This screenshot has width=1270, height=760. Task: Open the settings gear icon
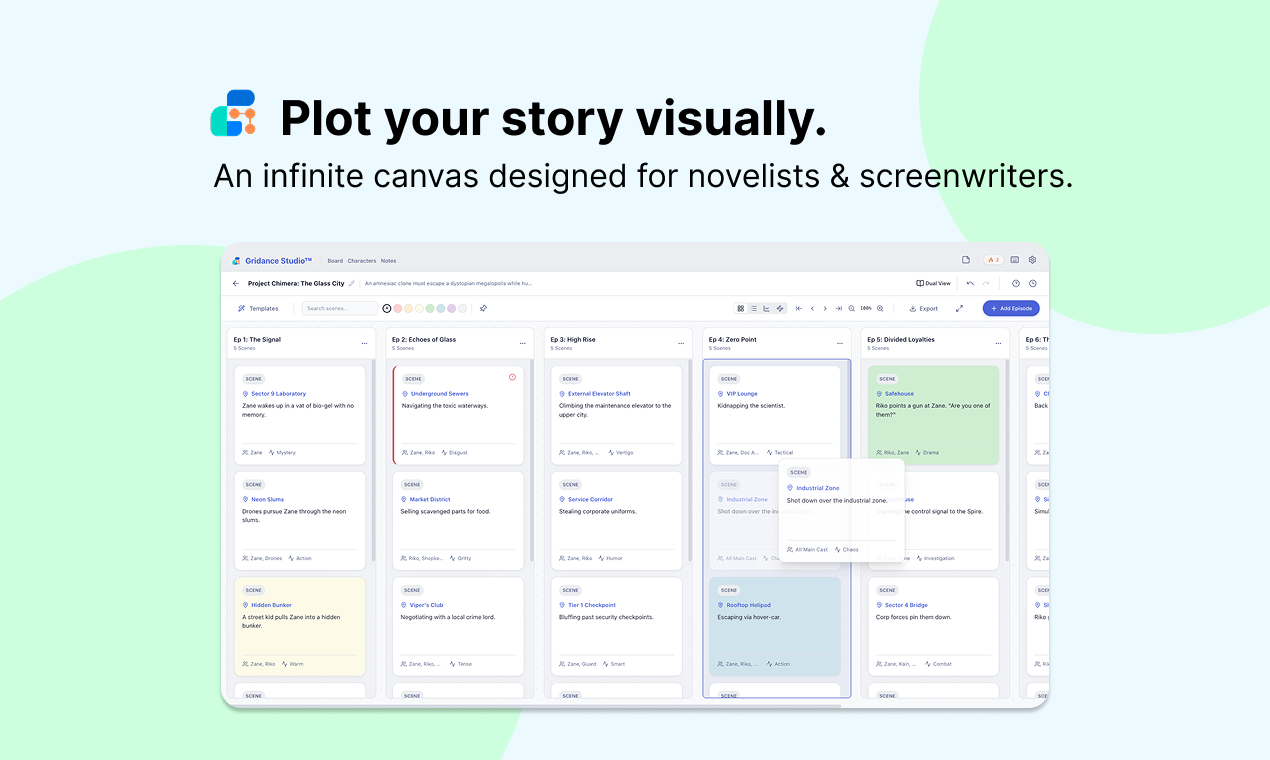(x=1033, y=260)
